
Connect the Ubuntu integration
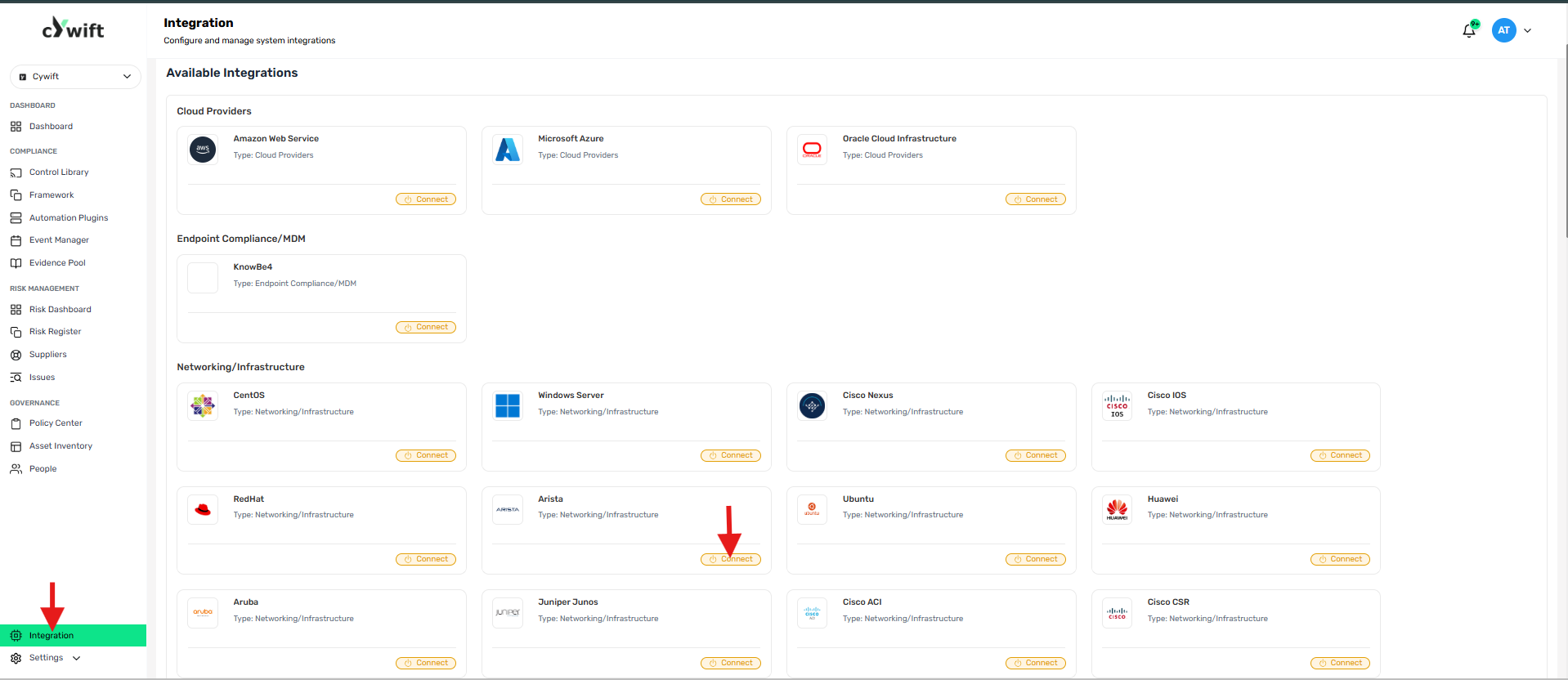coord(1036,559)
